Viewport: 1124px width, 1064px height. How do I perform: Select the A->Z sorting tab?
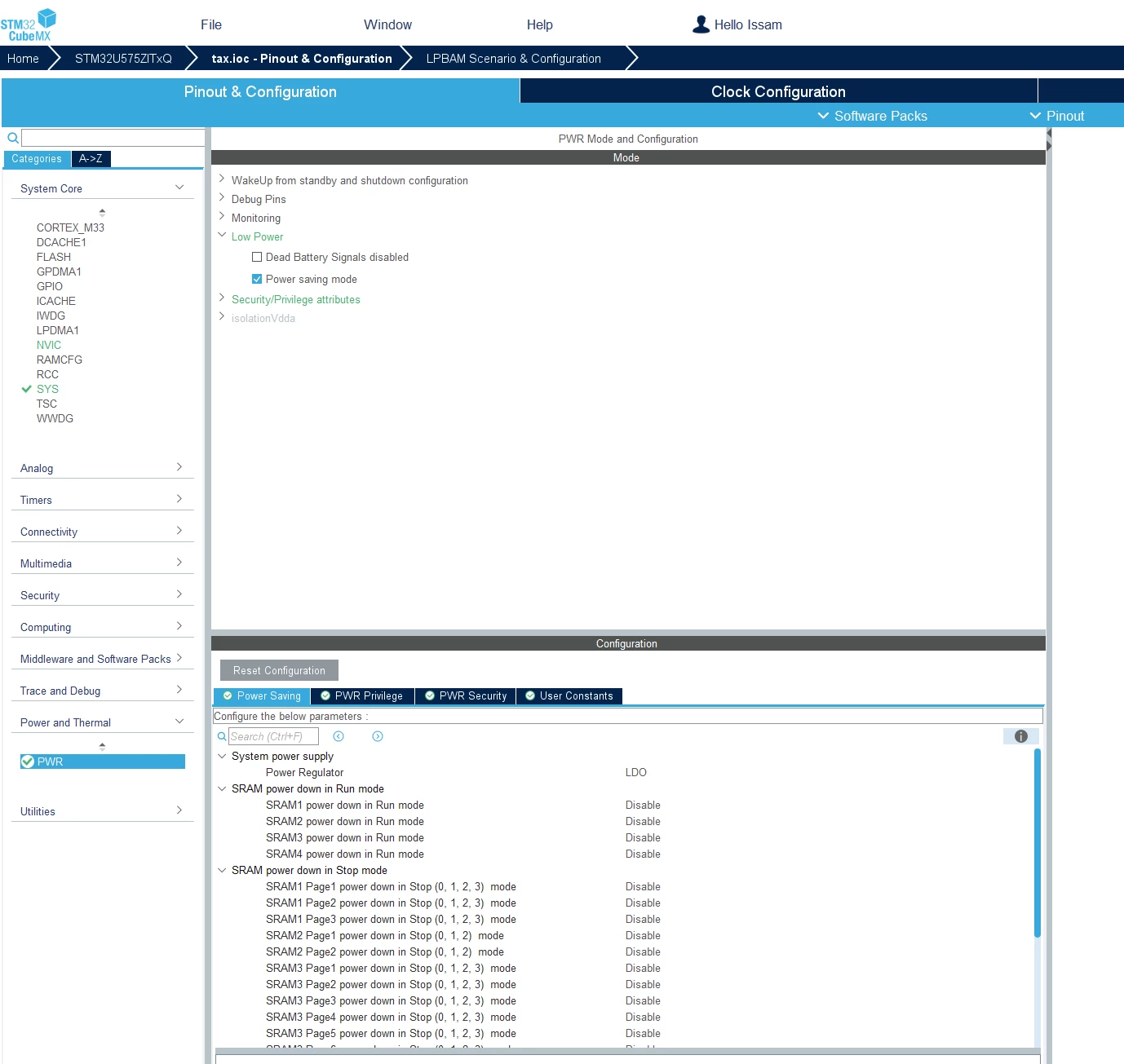click(x=91, y=159)
